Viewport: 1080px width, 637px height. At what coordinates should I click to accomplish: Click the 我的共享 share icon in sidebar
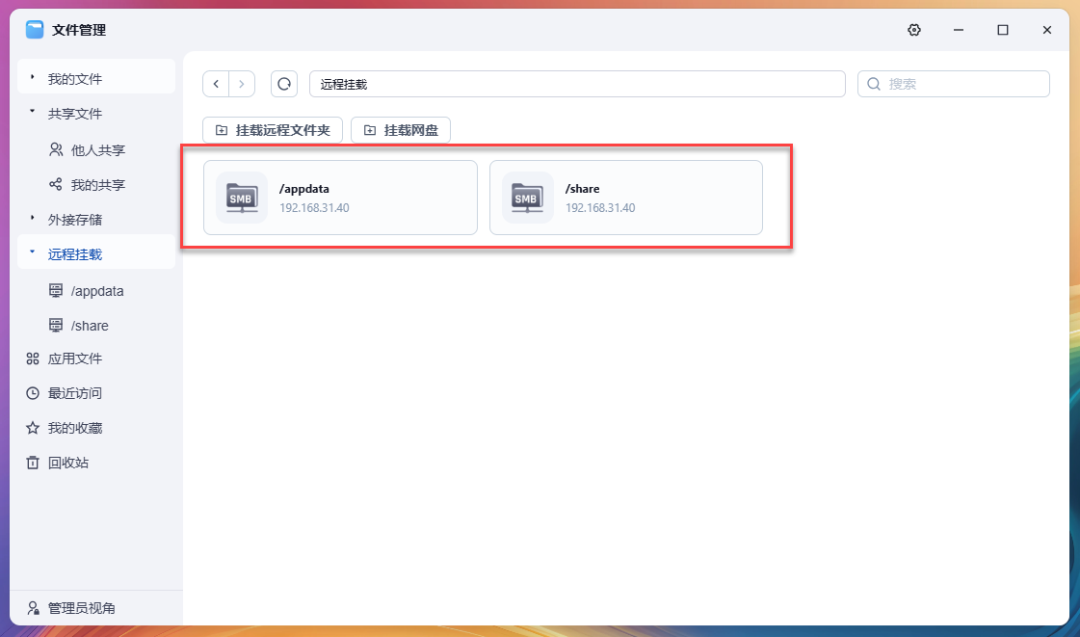[x=56, y=185]
